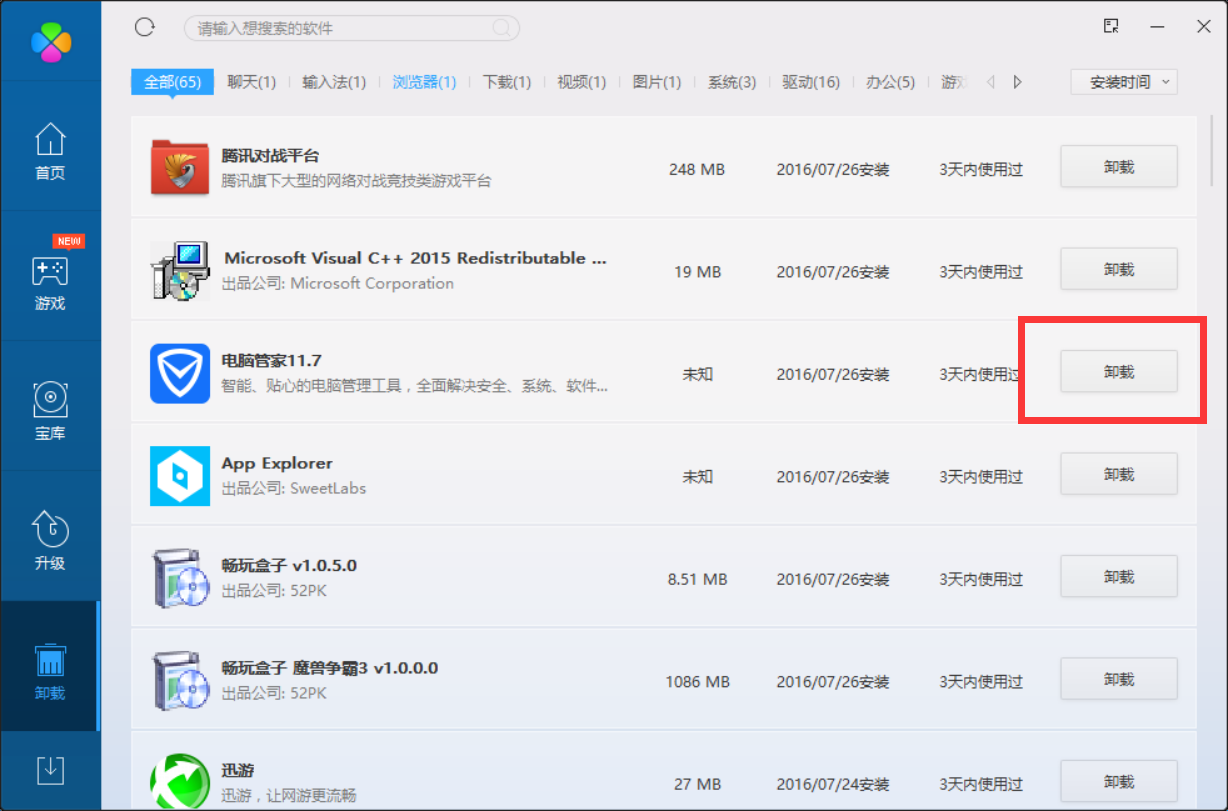Focus the software search input field

coord(351,28)
